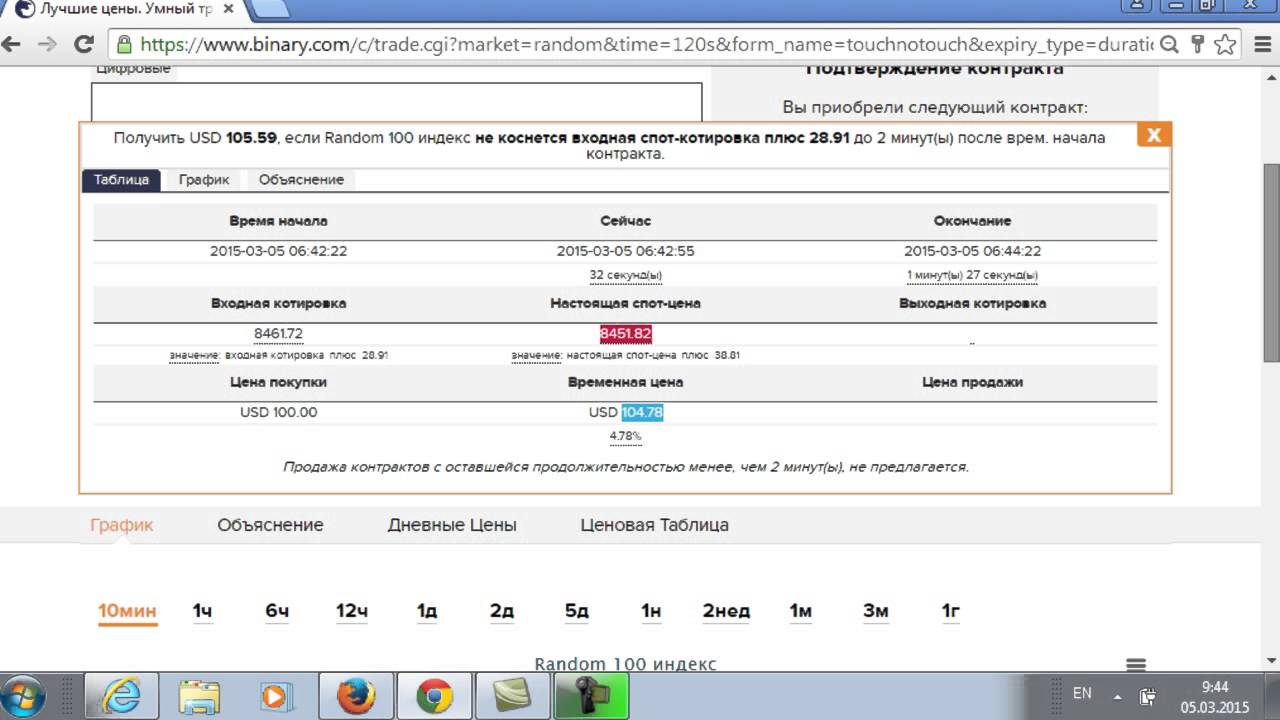Select the 12ч chart interval
The height and width of the screenshot is (720, 1280).
(x=352, y=611)
